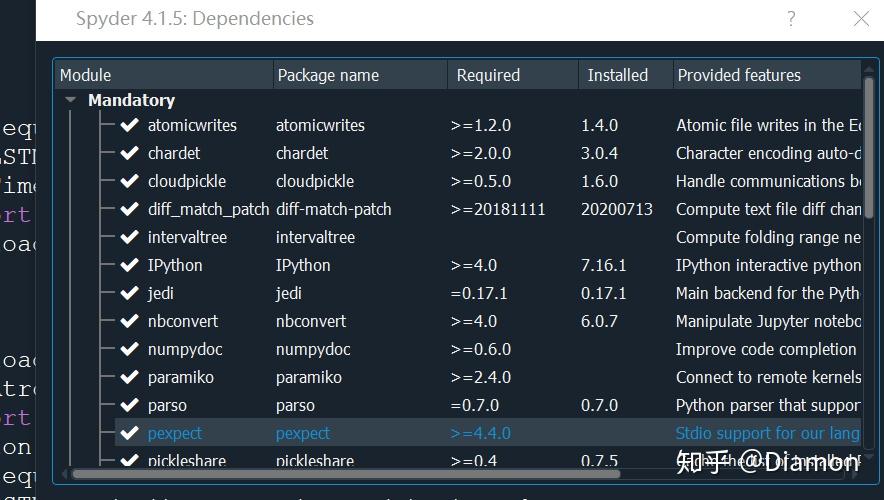The height and width of the screenshot is (500, 884).
Task: Click the vertical scrollbar of the dependencies list
Action: click(x=869, y=148)
